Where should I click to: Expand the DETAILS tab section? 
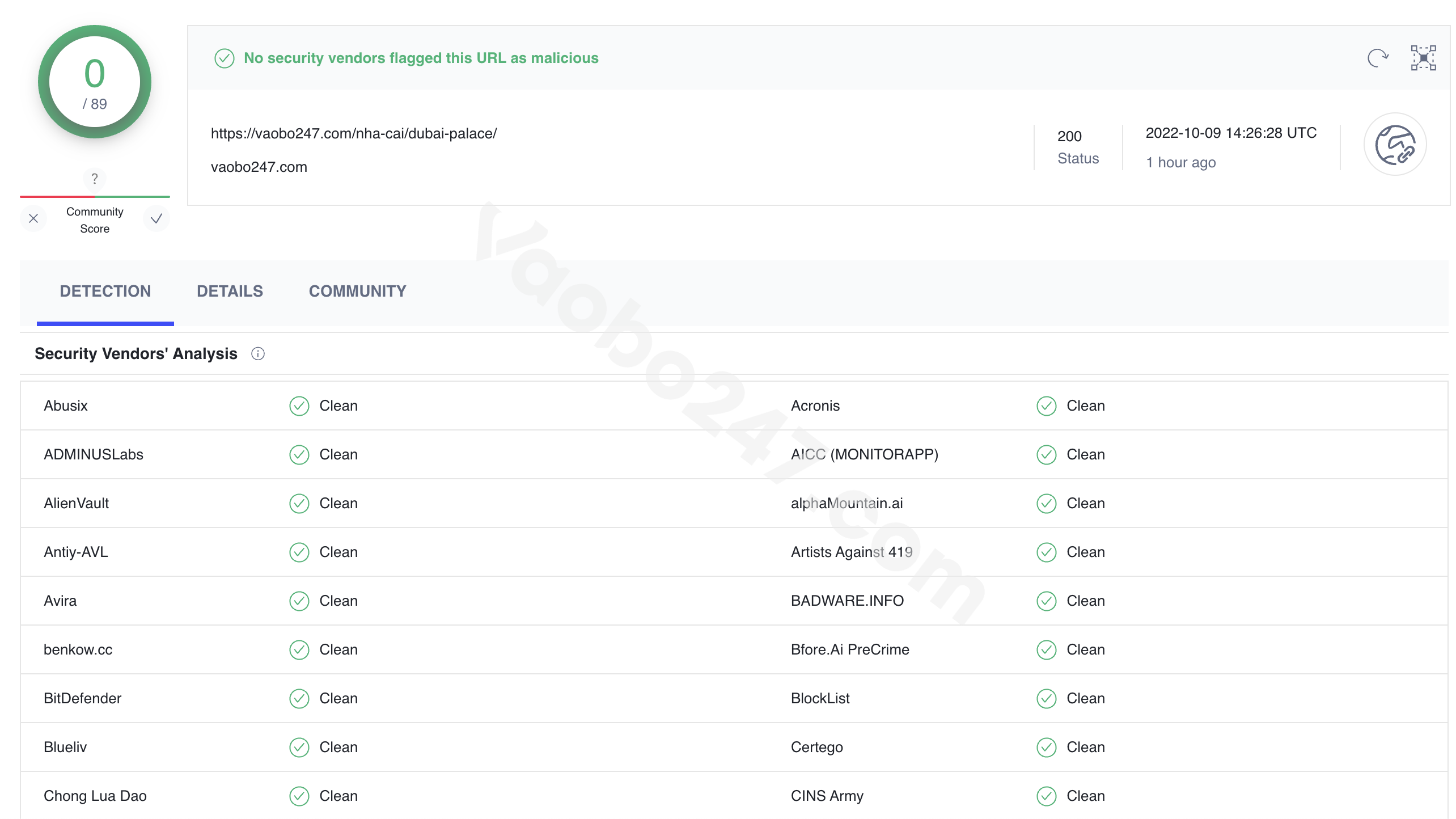[230, 291]
